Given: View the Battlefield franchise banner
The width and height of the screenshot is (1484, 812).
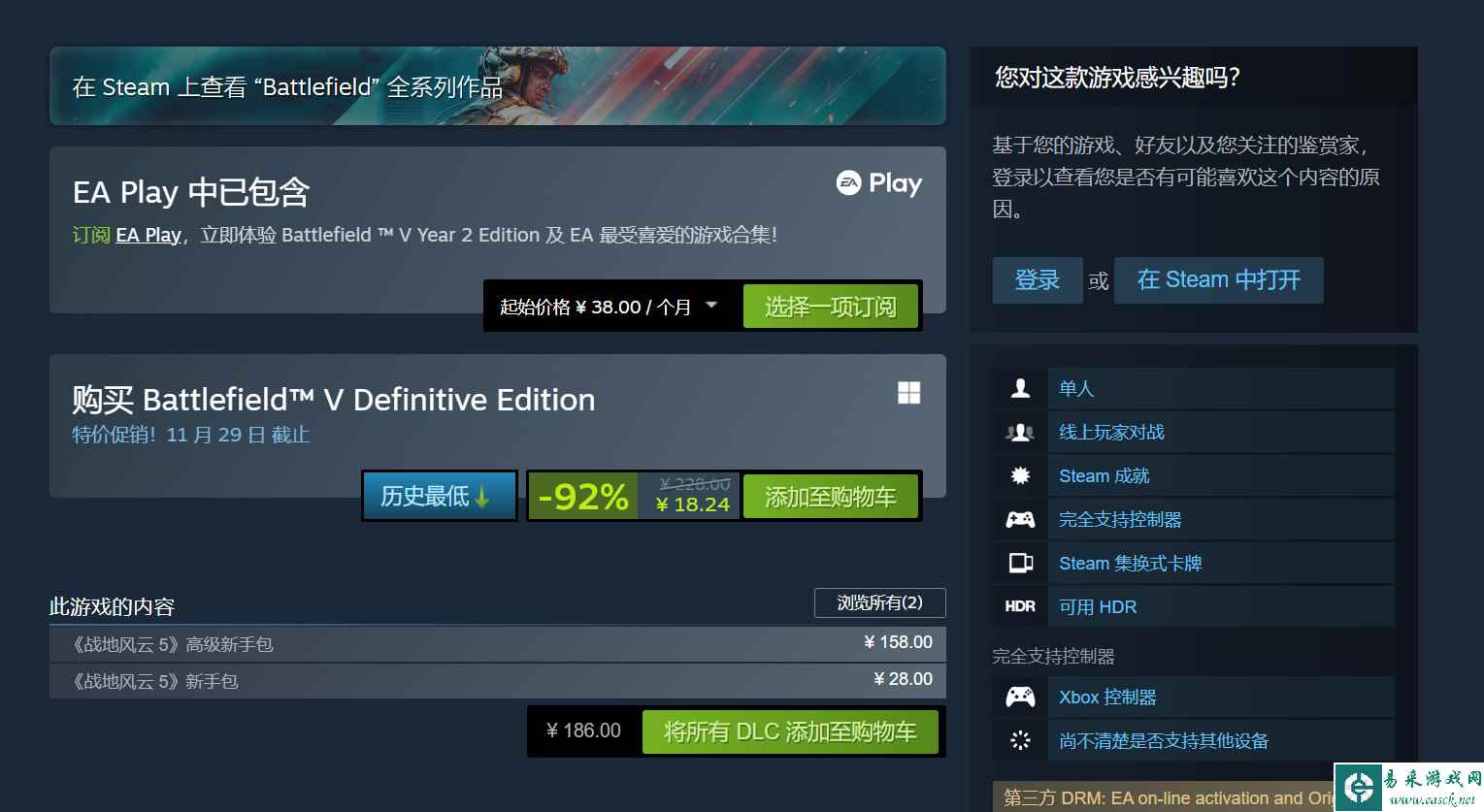Looking at the screenshot, I should [498, 85].
